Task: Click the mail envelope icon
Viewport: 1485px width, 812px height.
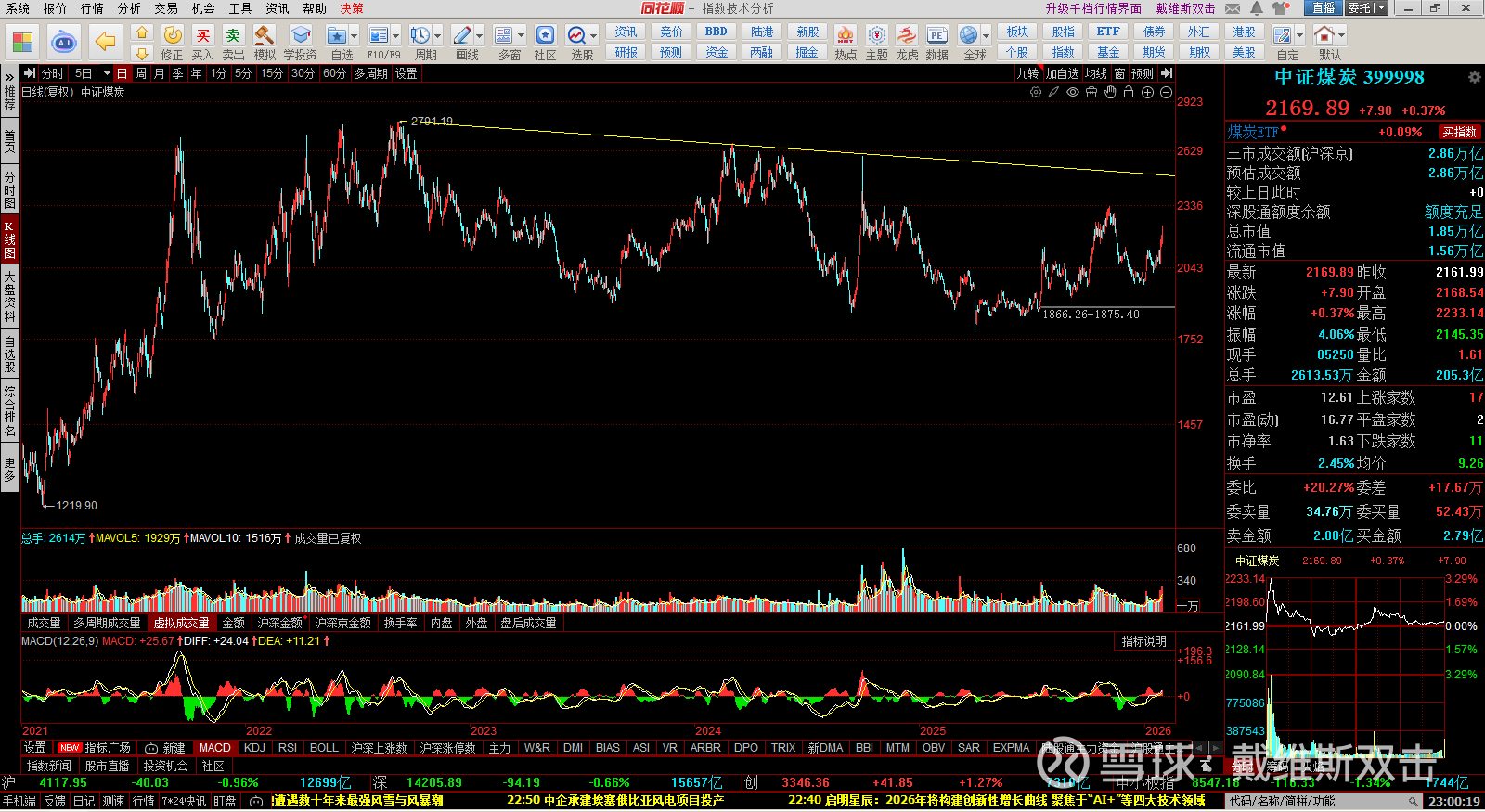Action: 1233,8
